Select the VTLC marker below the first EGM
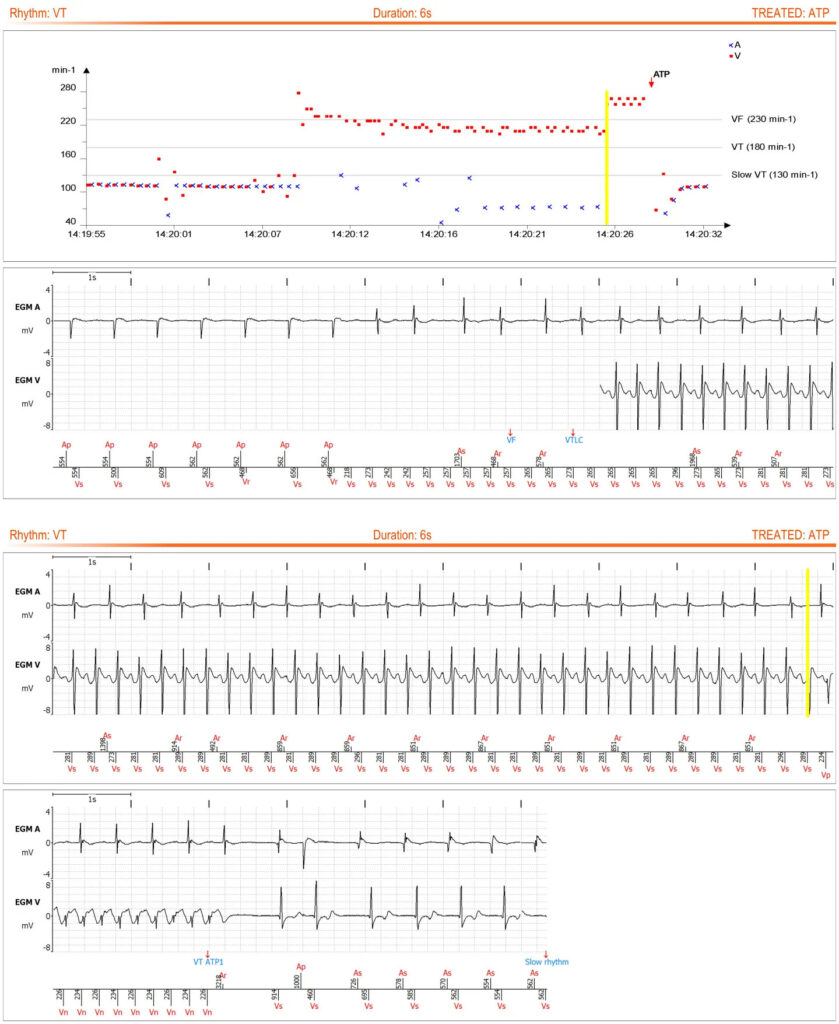 click(573, 436)
